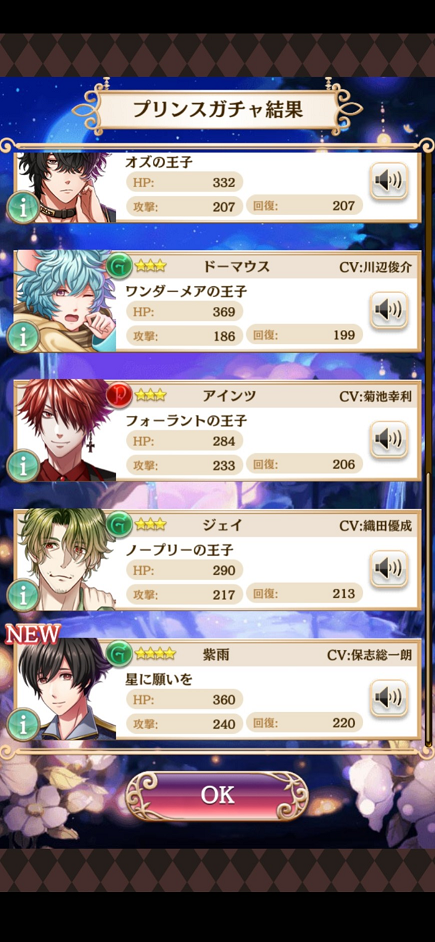Click red P attribute badge on アインツ
Screen dimensions: 435x942
point(119,395)
